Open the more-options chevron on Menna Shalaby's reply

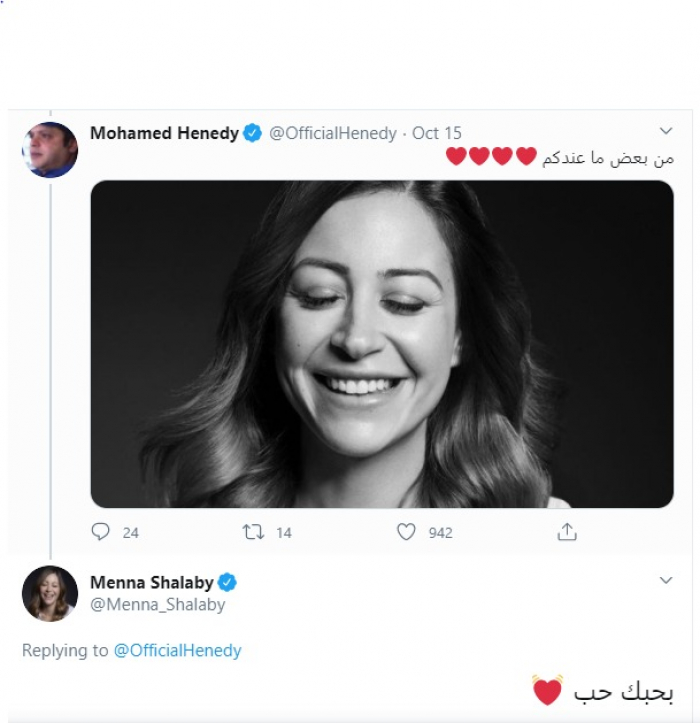[x=667, y=580]
